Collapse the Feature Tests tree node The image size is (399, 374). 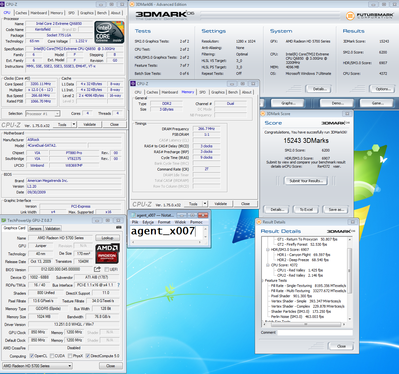click(x=263, y=280)
